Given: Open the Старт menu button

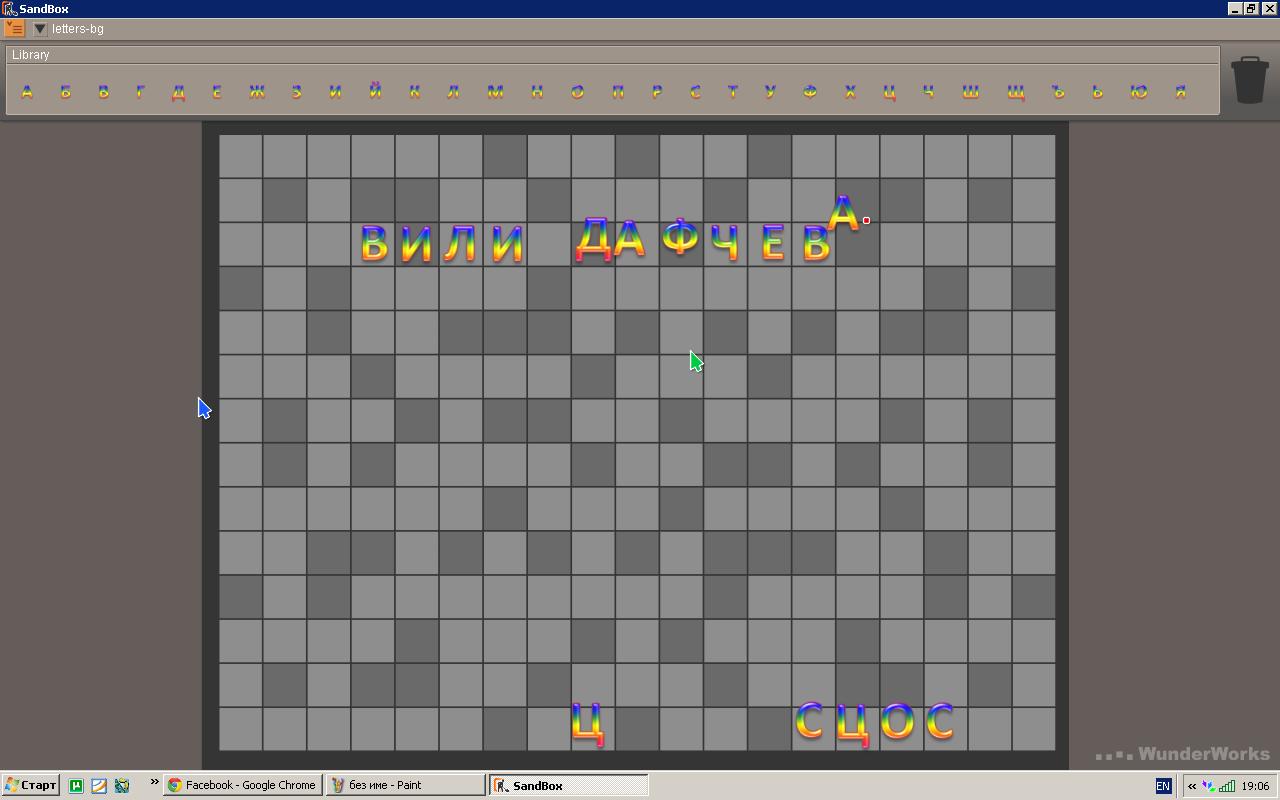Looking at the screenshot, I should (30, 785).
